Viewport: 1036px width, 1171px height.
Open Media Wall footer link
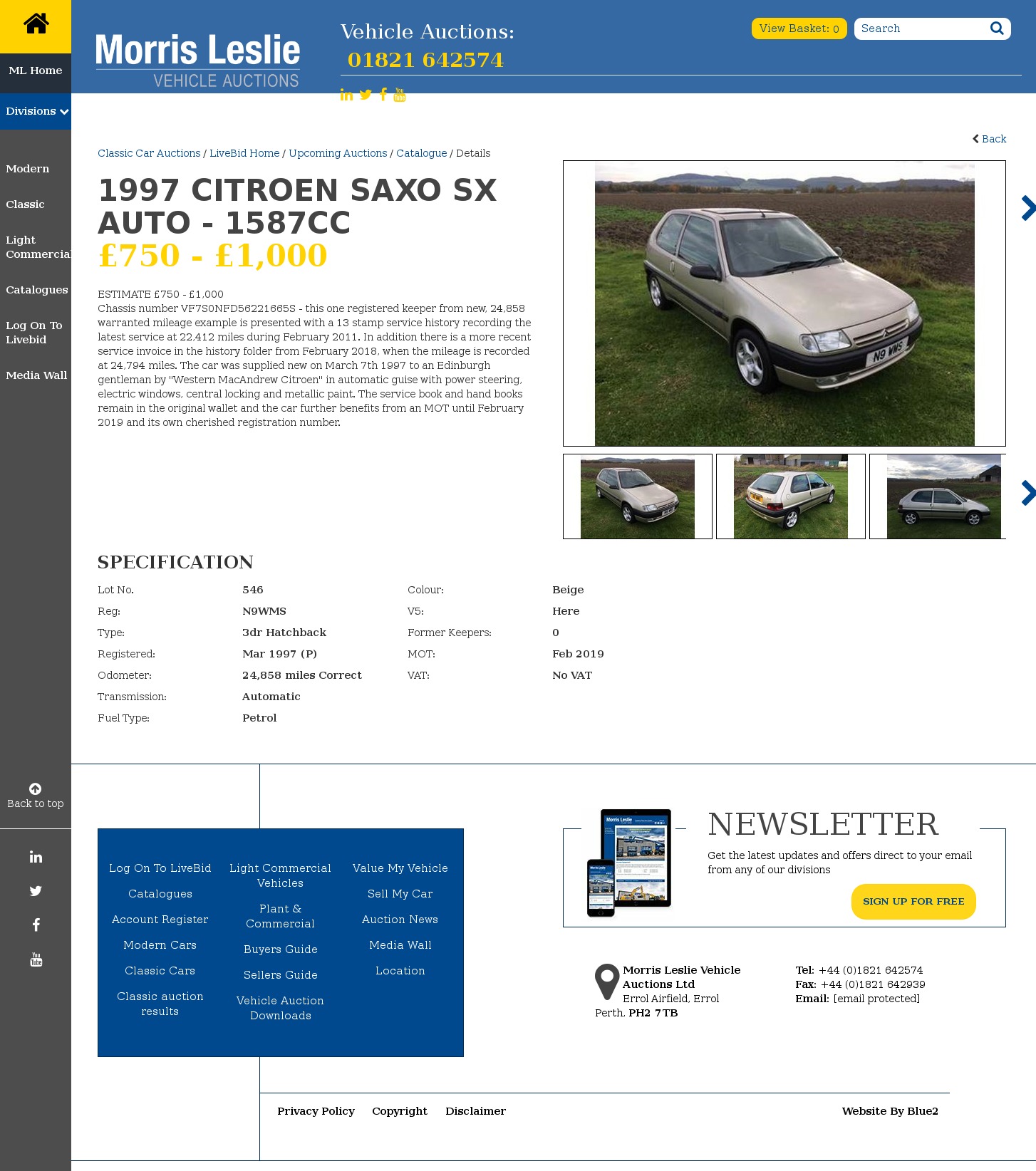pos(400,945)
